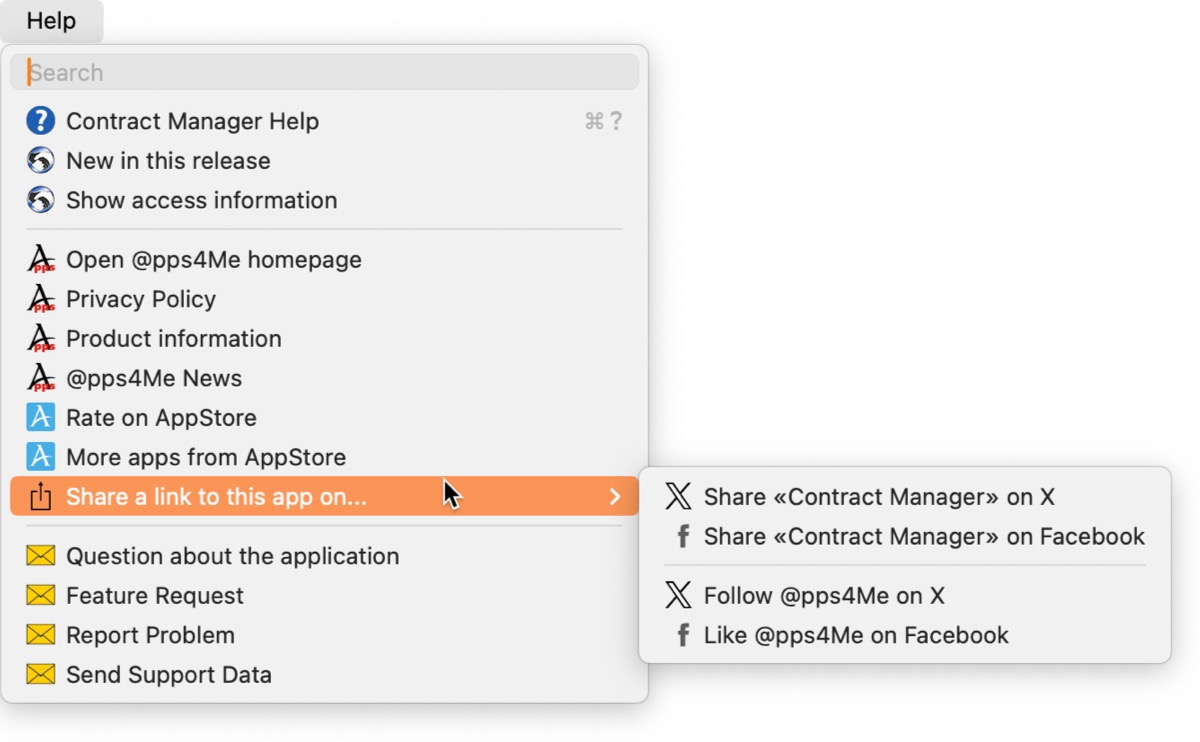Click App Store icon beside Rate on AppStore
Image resolution: width=1200 pixels, height=742 pixels.
[40, 418]
